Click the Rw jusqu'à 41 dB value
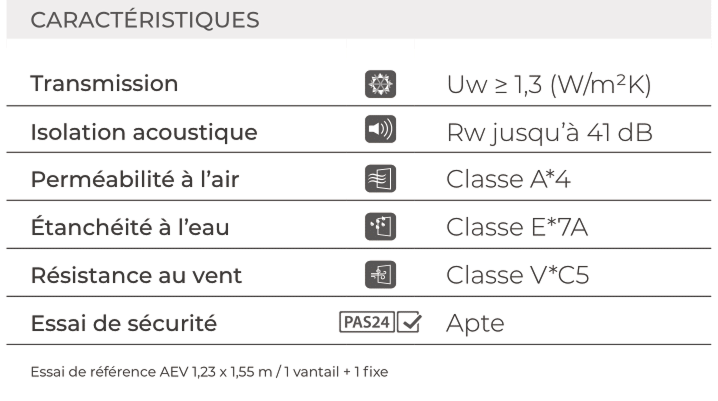 tap(549, 133)
